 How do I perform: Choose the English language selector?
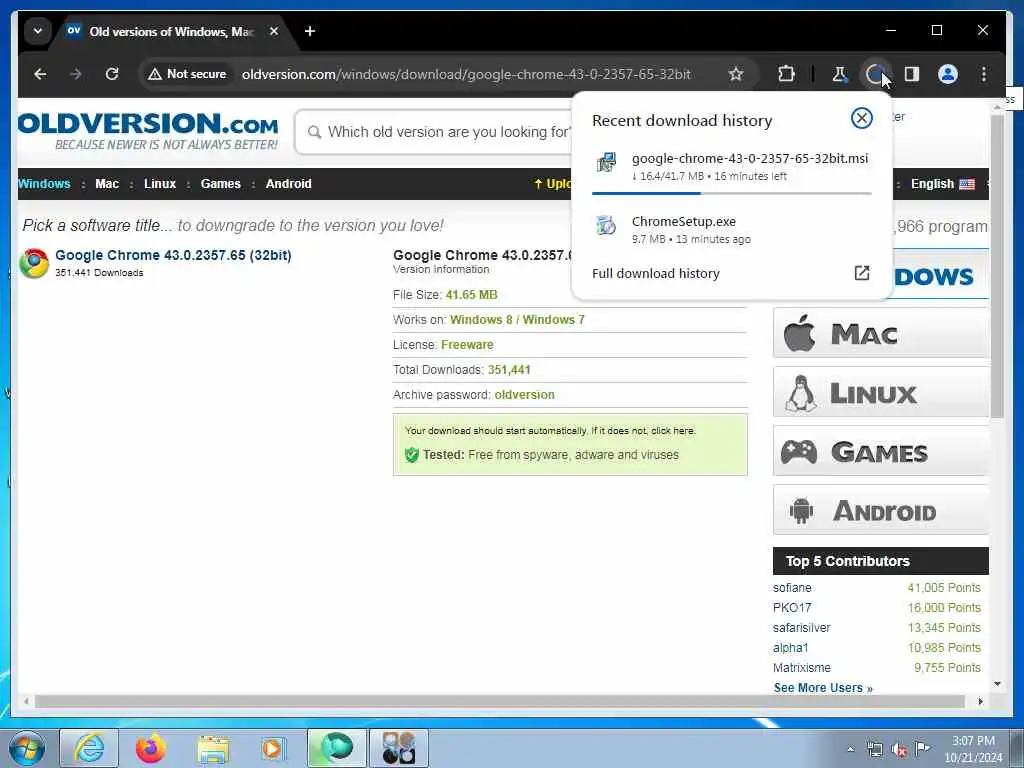pos(943,184)
